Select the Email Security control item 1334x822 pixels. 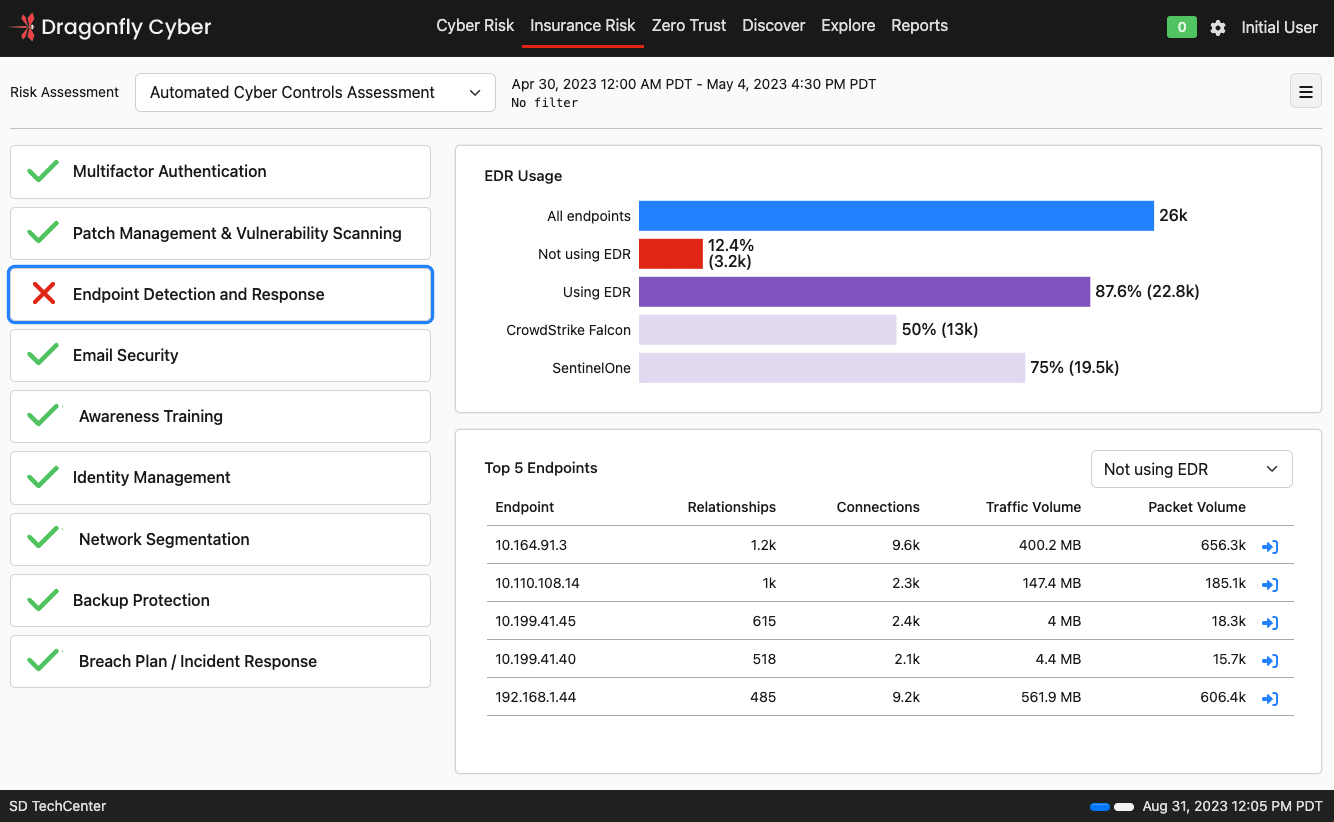coord(220,355)
